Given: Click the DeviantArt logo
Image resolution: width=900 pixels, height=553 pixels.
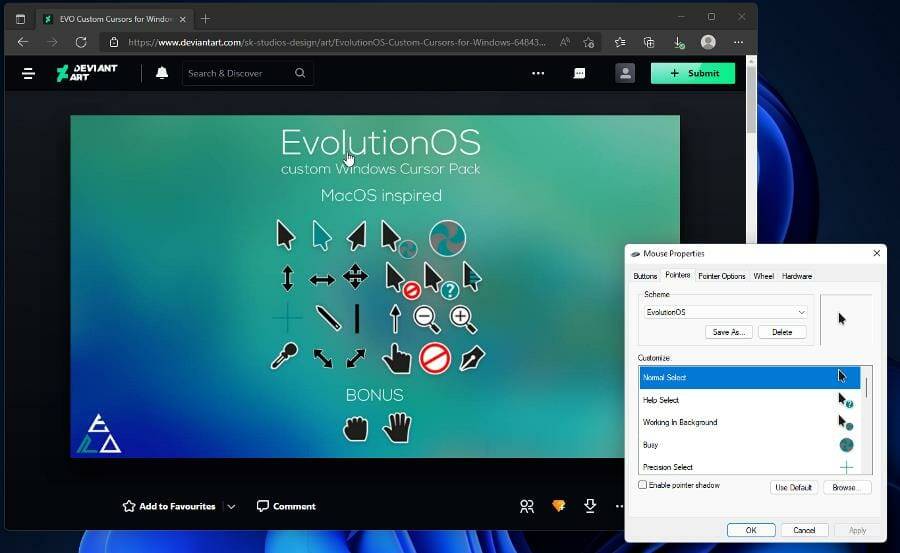Looking at the screenshot, I should click(x=87, y=73).
